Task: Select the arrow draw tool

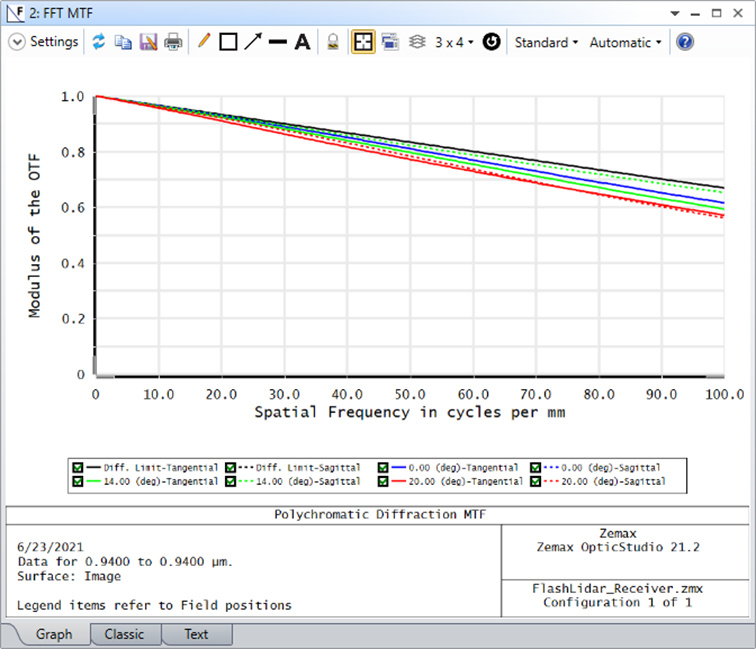Action: (x=253, y=42)
